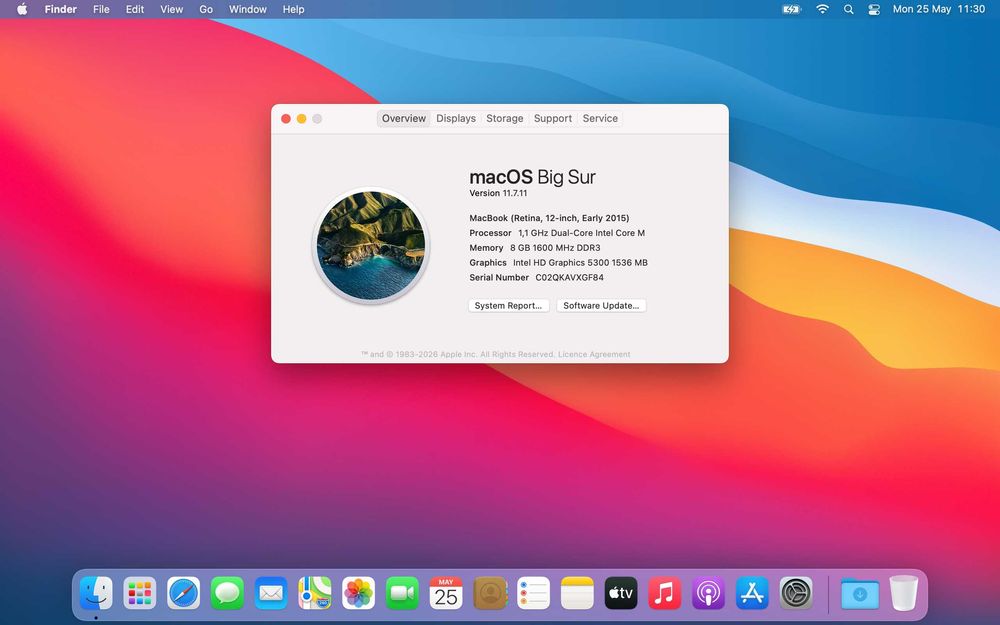Check battery status in menu bar
Screen dimensions: 1000x625
tap(791, 9)
